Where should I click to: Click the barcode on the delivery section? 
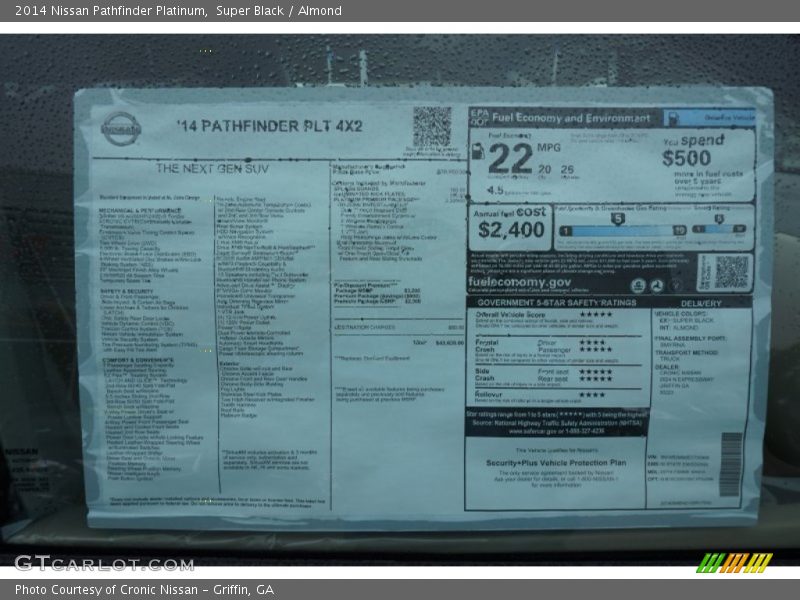[x=731, y=464]
